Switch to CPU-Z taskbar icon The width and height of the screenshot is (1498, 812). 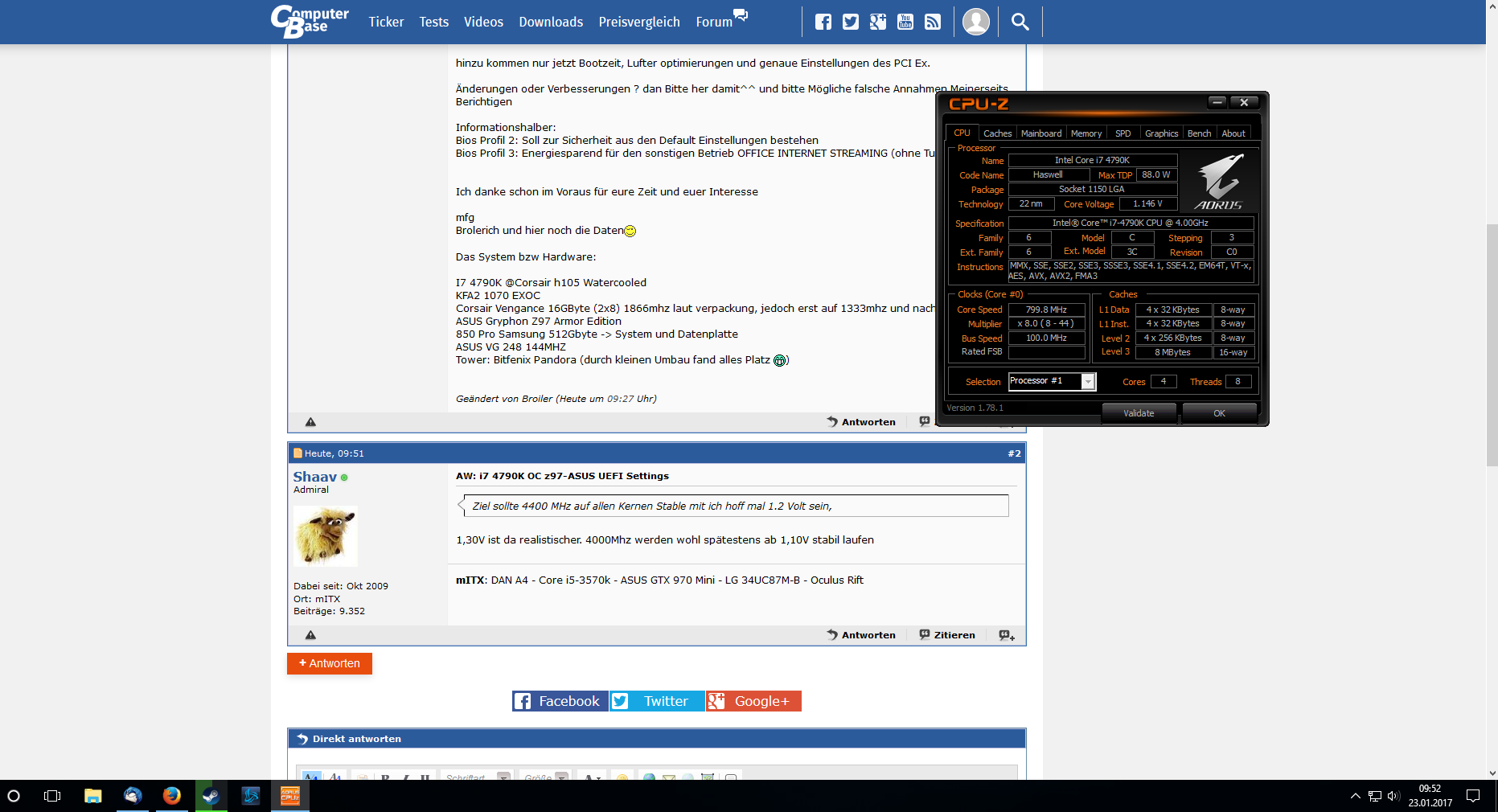coord(290,796)
